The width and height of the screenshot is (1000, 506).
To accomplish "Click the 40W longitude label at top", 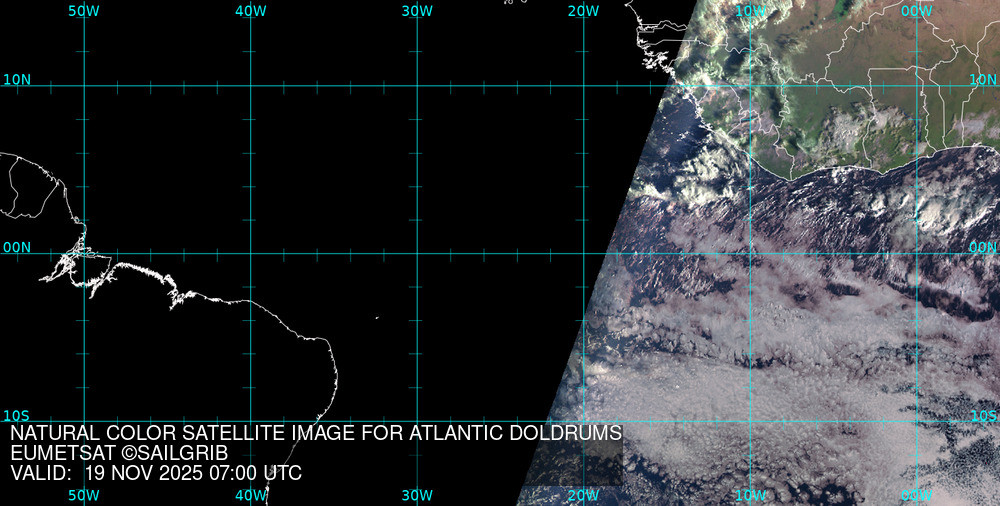I will click(x=250, y=11).
